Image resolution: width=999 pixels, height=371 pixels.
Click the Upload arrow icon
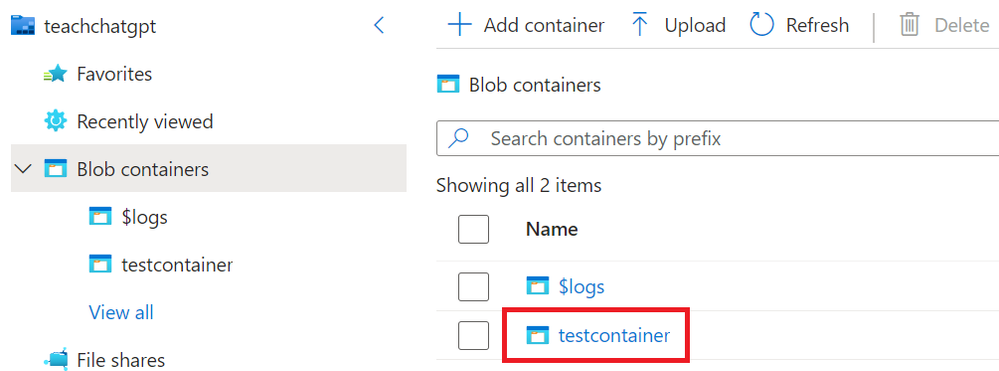coord(640,25)
